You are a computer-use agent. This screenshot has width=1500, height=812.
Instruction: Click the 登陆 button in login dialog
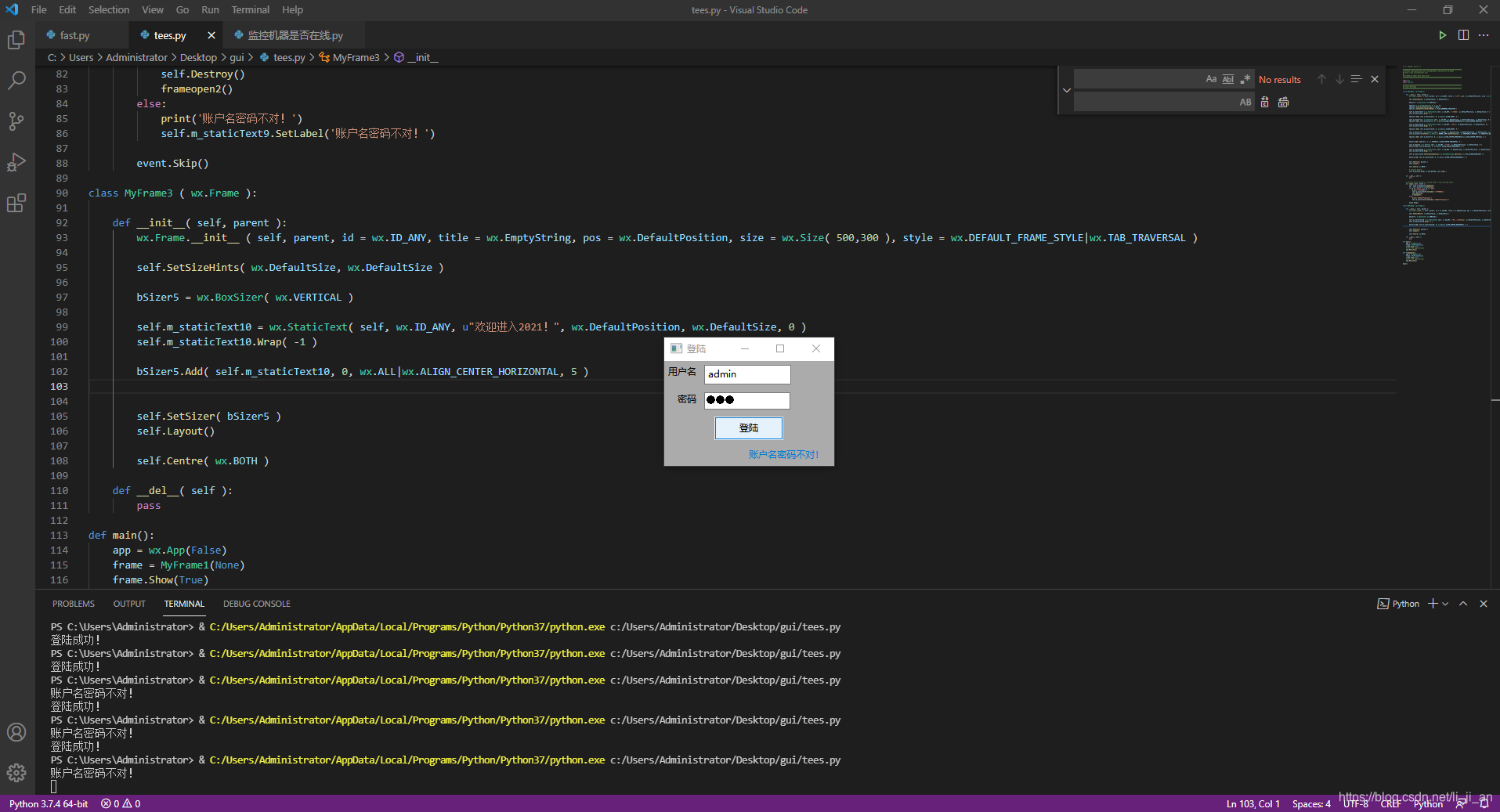[x=749, y=428]
